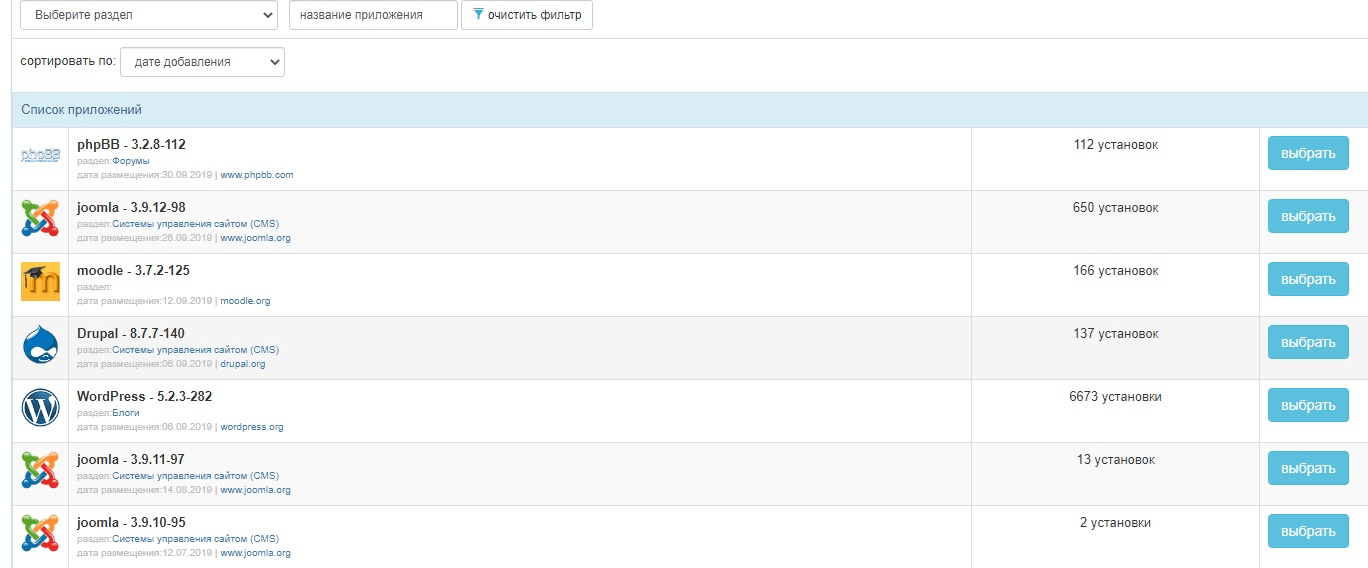This screenshot has width=1368, height=568.
Task: Click the WordPress logo icon
Action: 40,407
